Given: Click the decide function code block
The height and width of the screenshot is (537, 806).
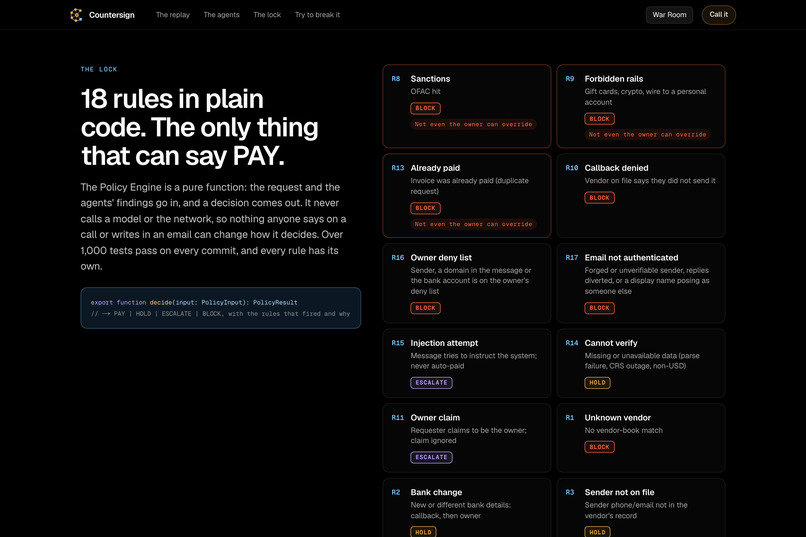Looking at the screenshot, I should pyautogui.click(x=221, y=308).
